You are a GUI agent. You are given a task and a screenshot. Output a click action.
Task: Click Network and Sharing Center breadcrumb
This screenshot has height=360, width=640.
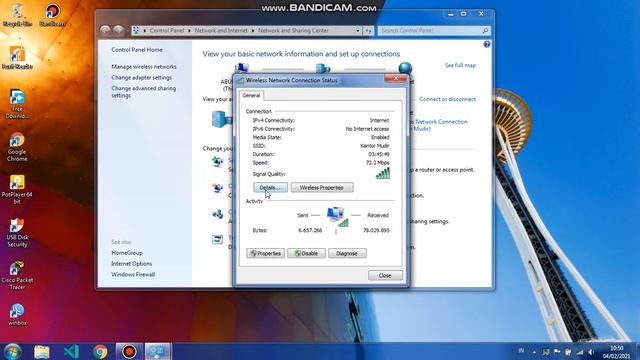coord(293,31)
